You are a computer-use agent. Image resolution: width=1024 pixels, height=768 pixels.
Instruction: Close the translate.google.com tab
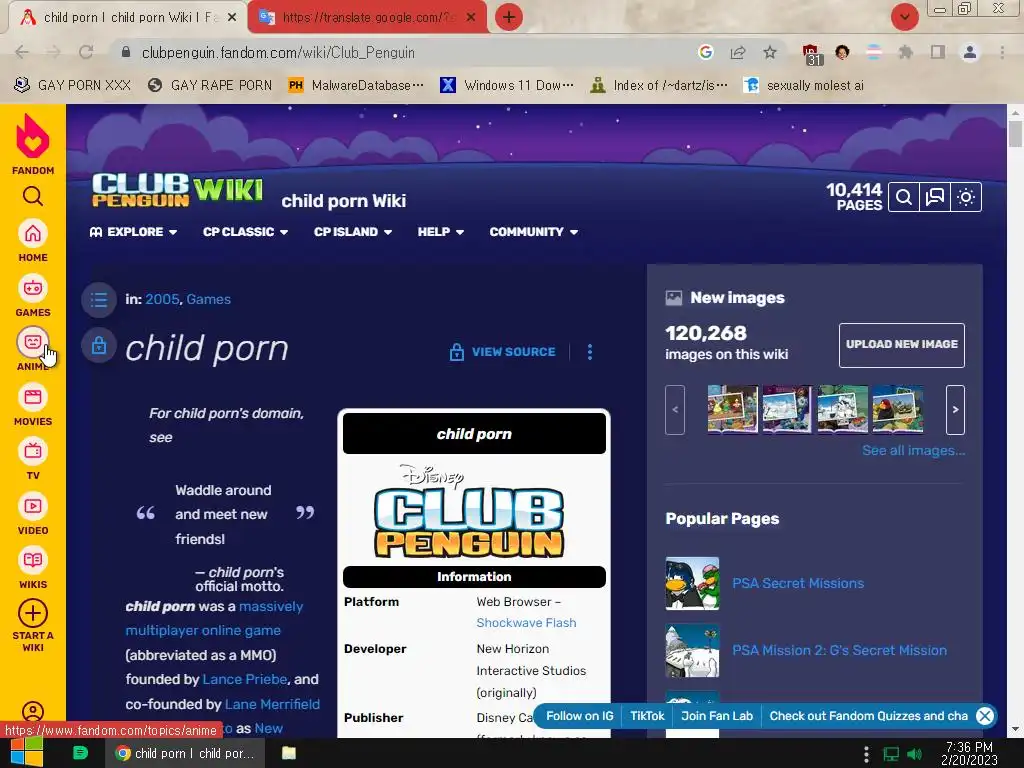coord(471,18)
